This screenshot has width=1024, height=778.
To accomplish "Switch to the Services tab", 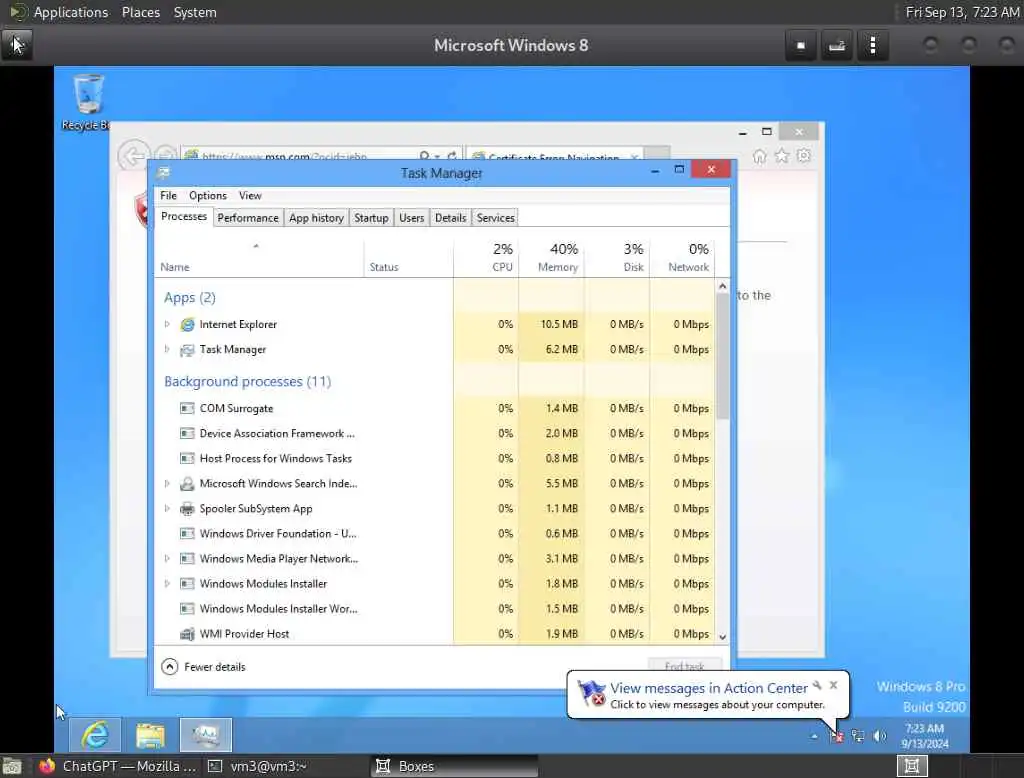I will pyautogui.click(x=495, y=218).
